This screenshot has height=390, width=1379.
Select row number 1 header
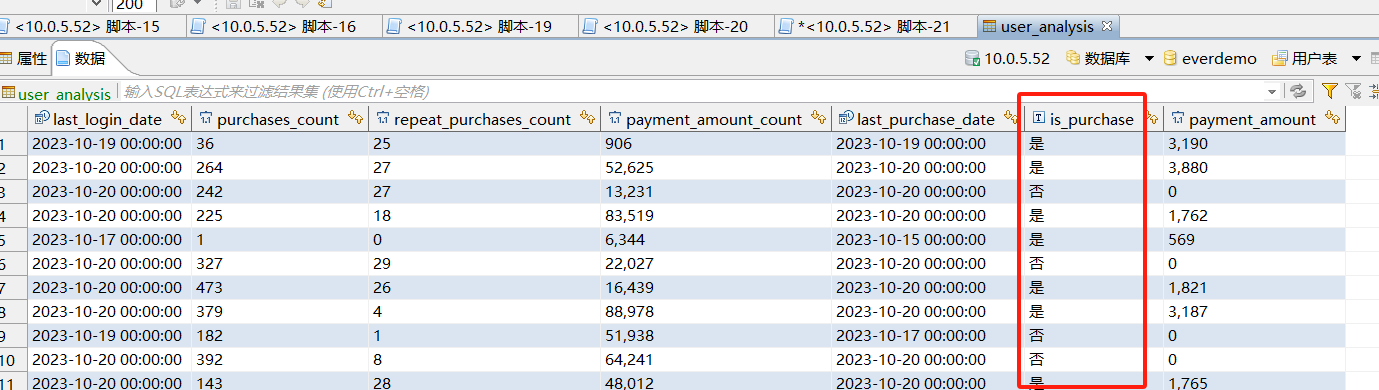tap(12, 144)
